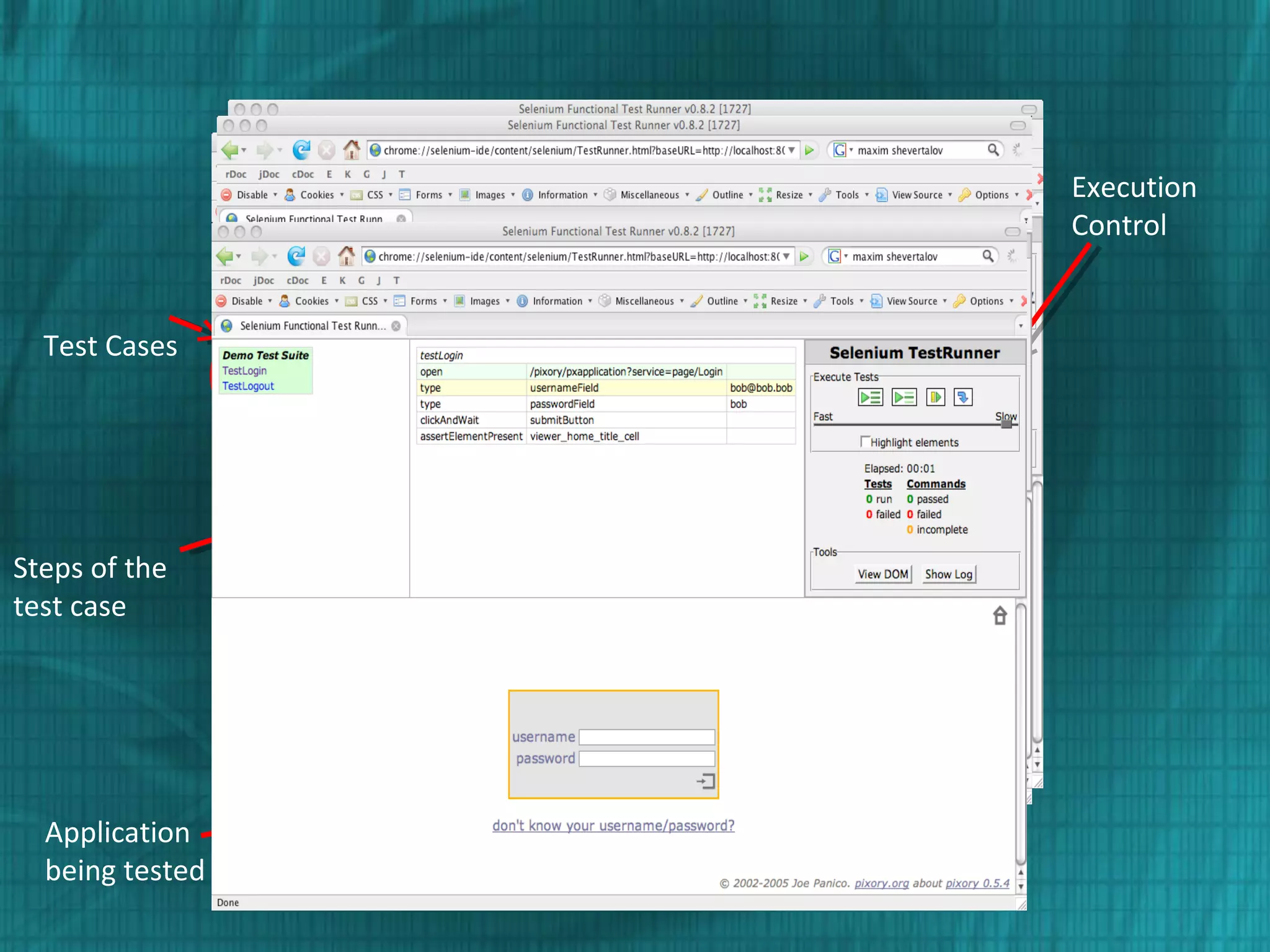Click the assertElementPresent command cell
The width and height of the screenshot is (1270, 952).
point(471,436)
